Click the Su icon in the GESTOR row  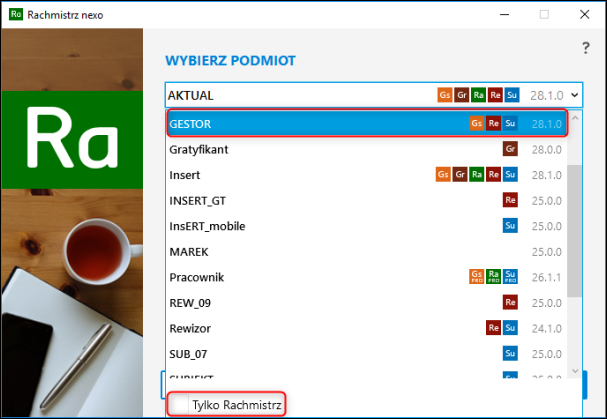pyautogui.click(x=510, y=124)
